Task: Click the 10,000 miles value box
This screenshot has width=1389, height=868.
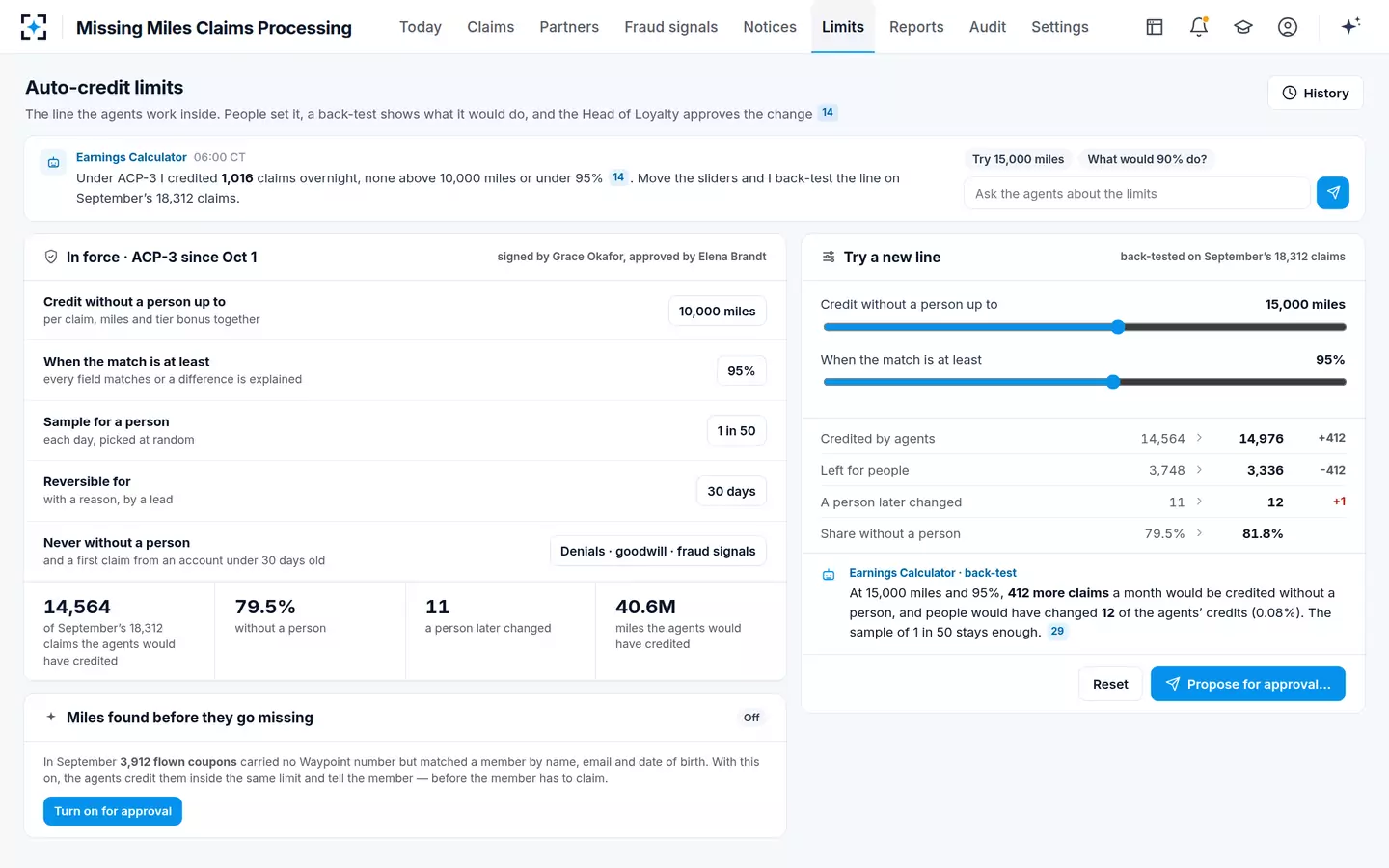Action: pyautogui.click(x=718, y=311)
